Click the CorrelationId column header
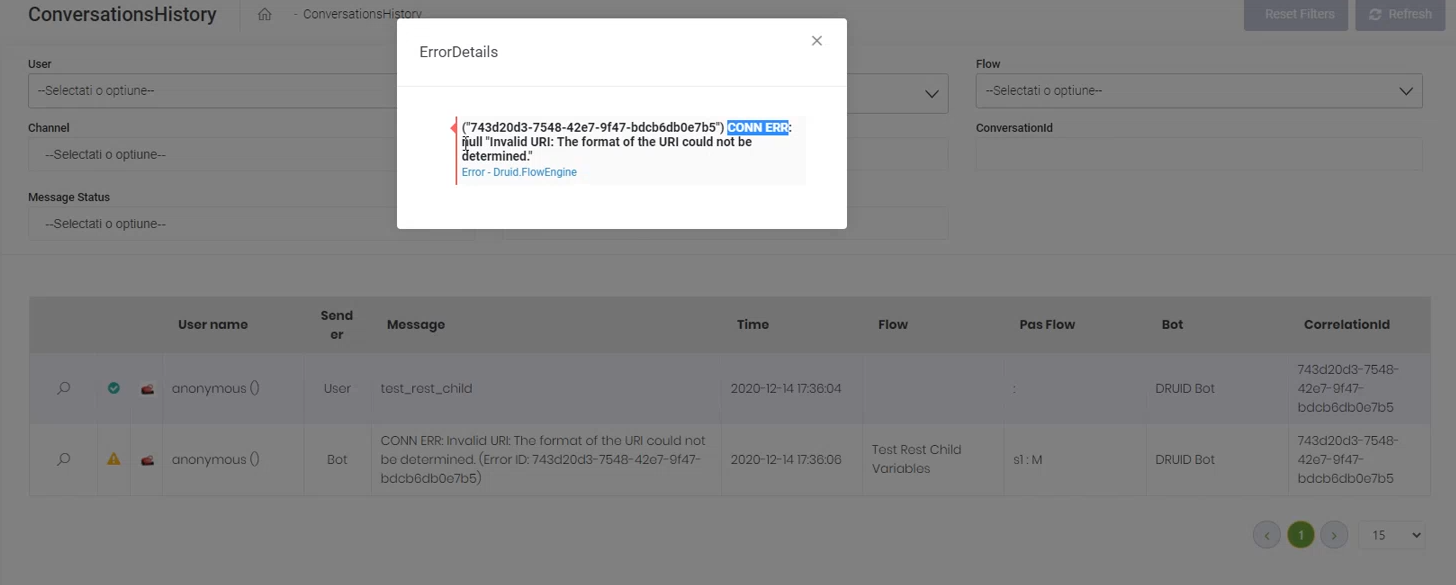This screenshot has height=585, width=1456. (1346, 325)
